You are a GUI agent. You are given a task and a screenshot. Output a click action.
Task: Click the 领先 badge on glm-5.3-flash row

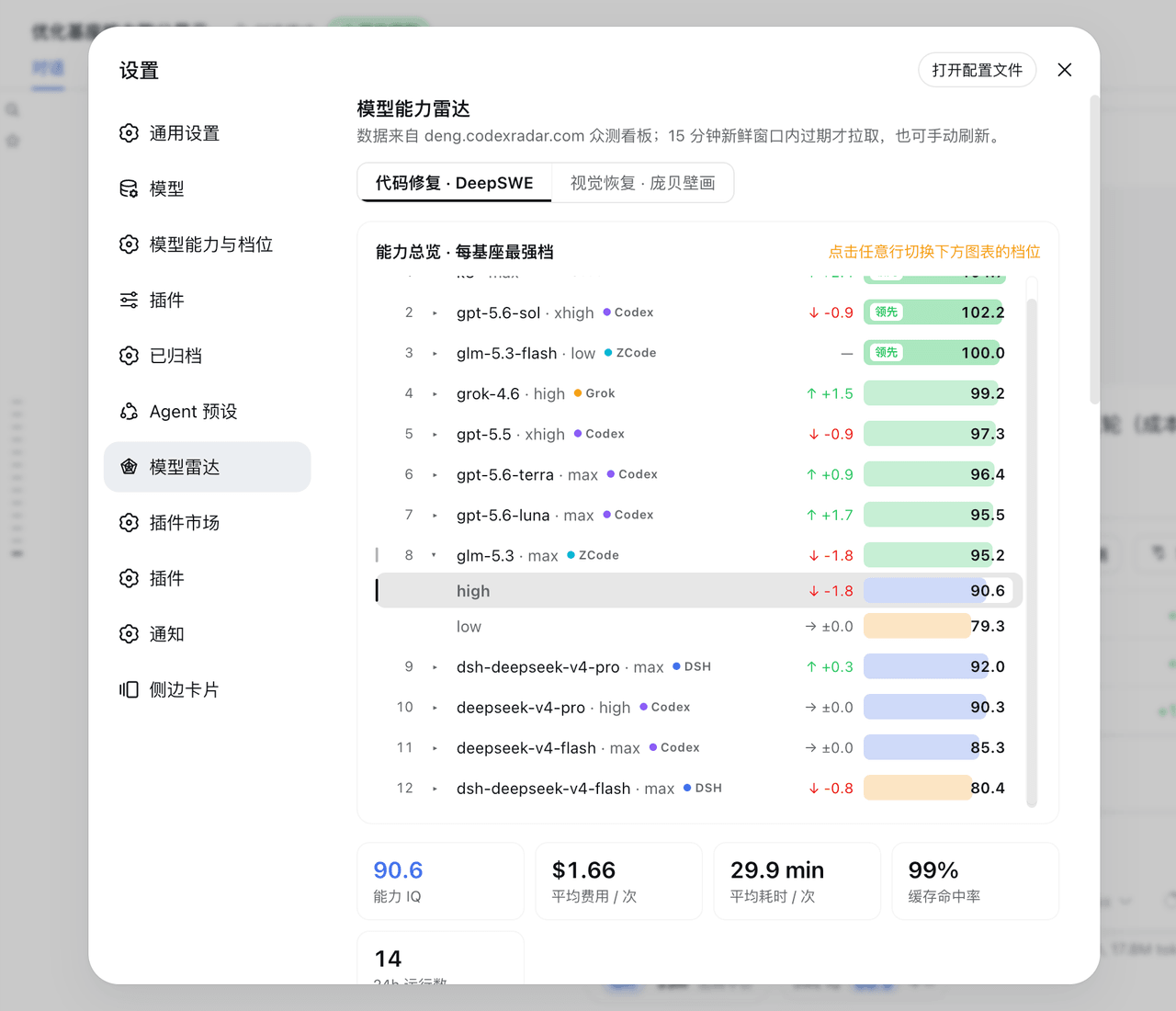click(x=887, y=353)
